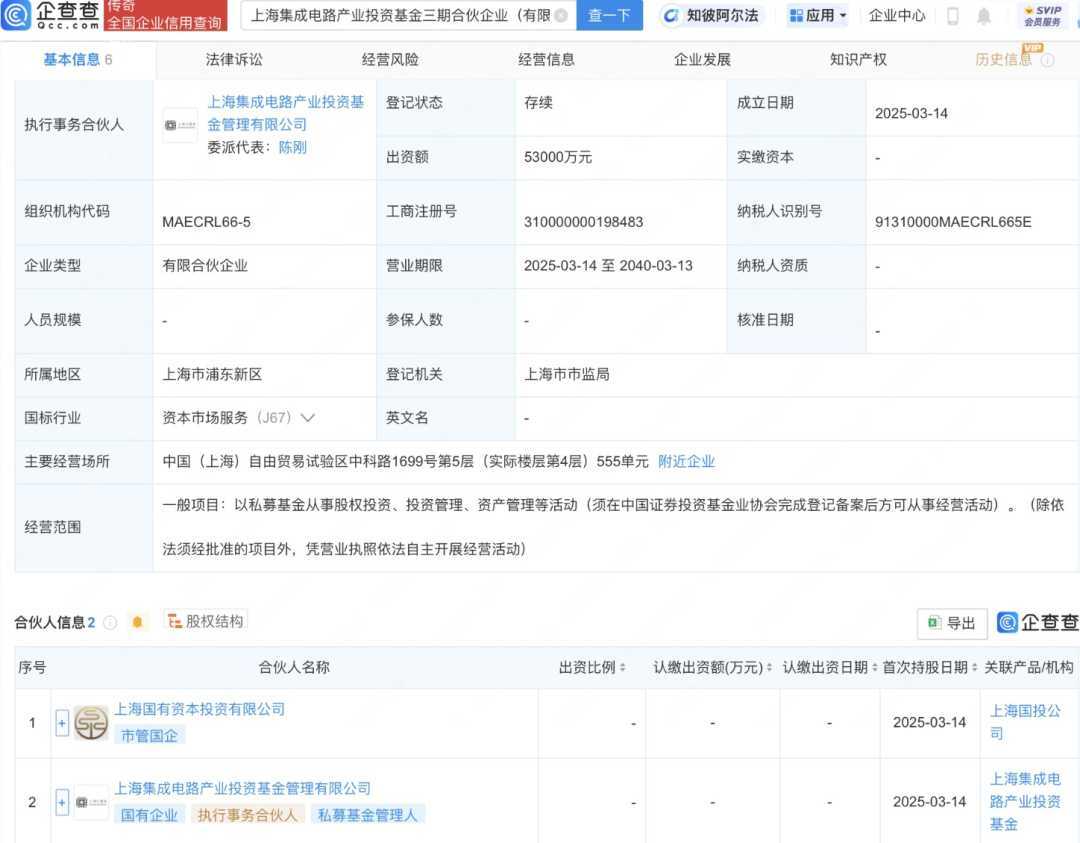Click the mobile phone icon in header

pyautogui.click(x=952, y=16)
